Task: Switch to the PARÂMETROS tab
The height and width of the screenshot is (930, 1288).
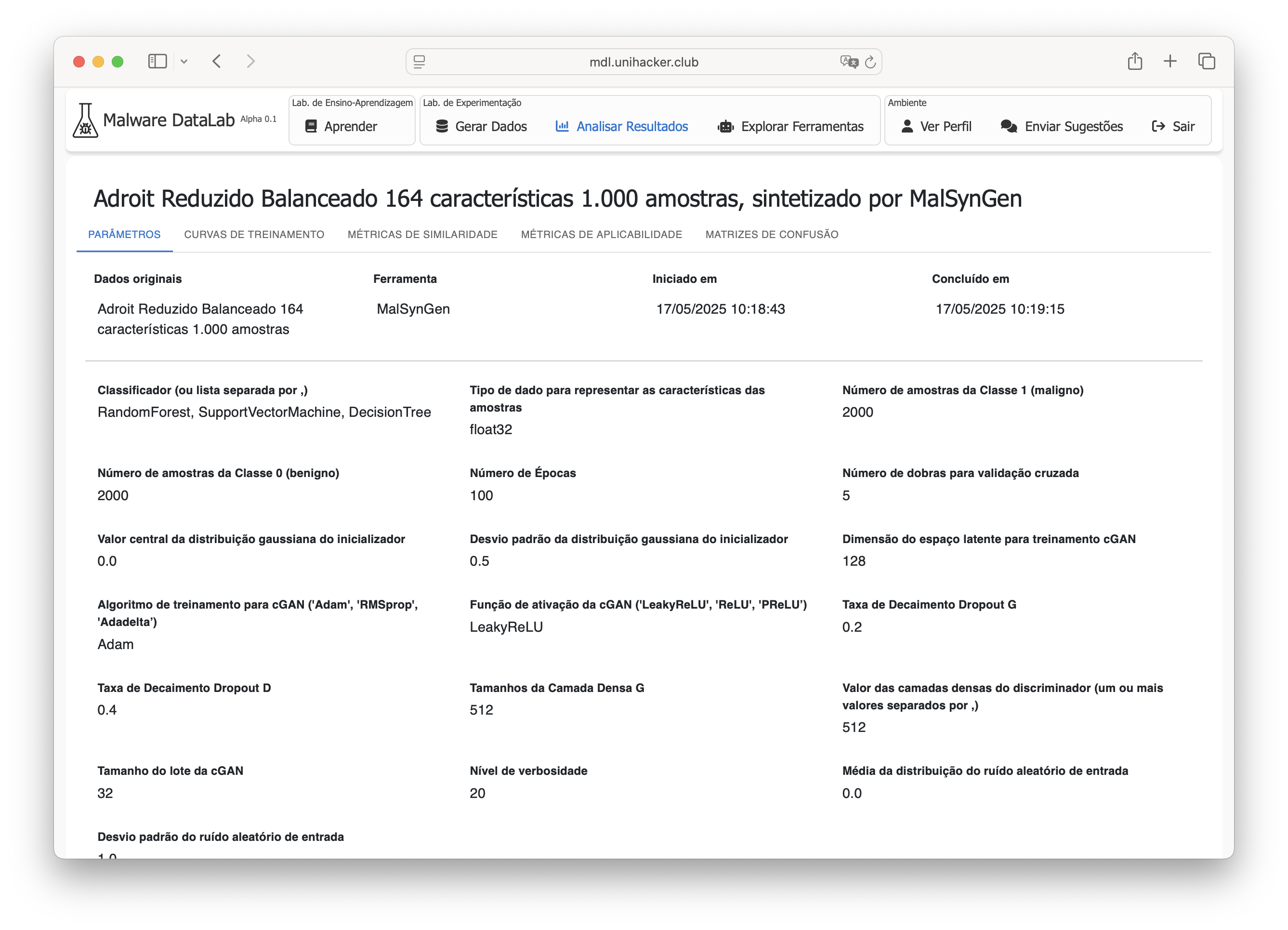Action: pos(124,234)
